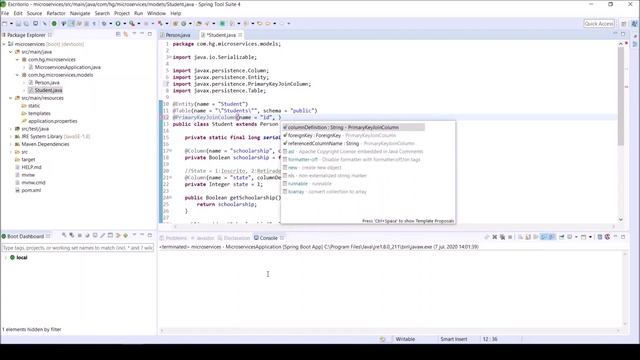Open the Navigate menu
The width and height of the screenshot is (640, 360).
pyautogui.click(x=80, y=13)
